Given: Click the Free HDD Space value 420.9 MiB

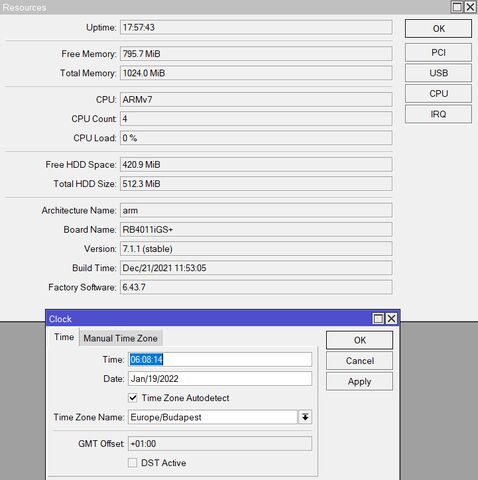Looking at the screenshot, I should [x=256, y=164].
